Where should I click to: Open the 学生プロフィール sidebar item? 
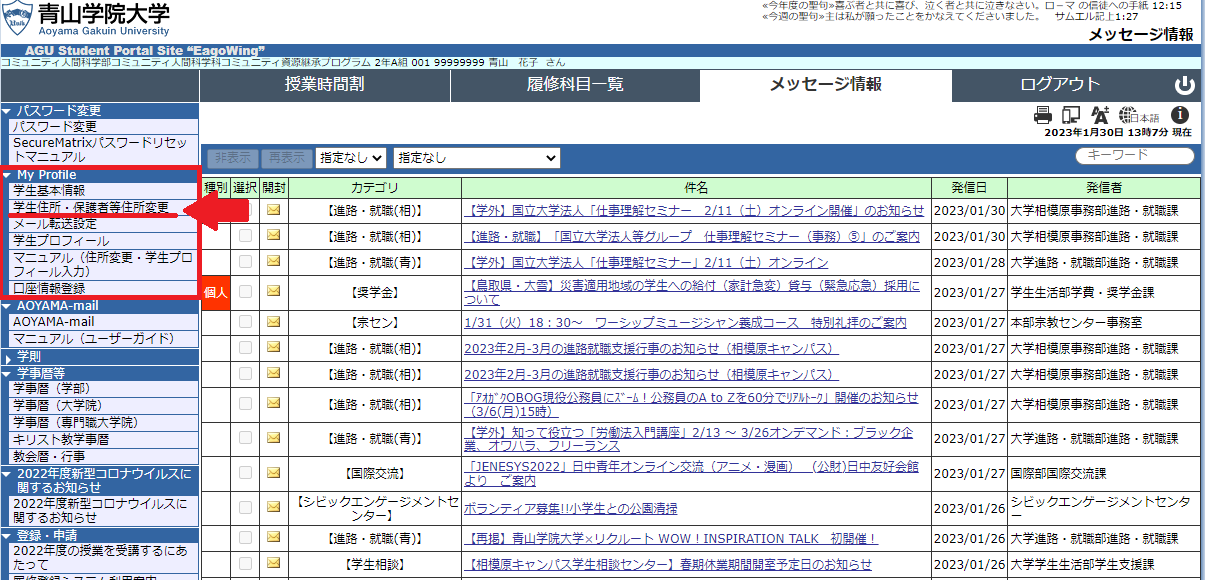click(x=62, y=241)
